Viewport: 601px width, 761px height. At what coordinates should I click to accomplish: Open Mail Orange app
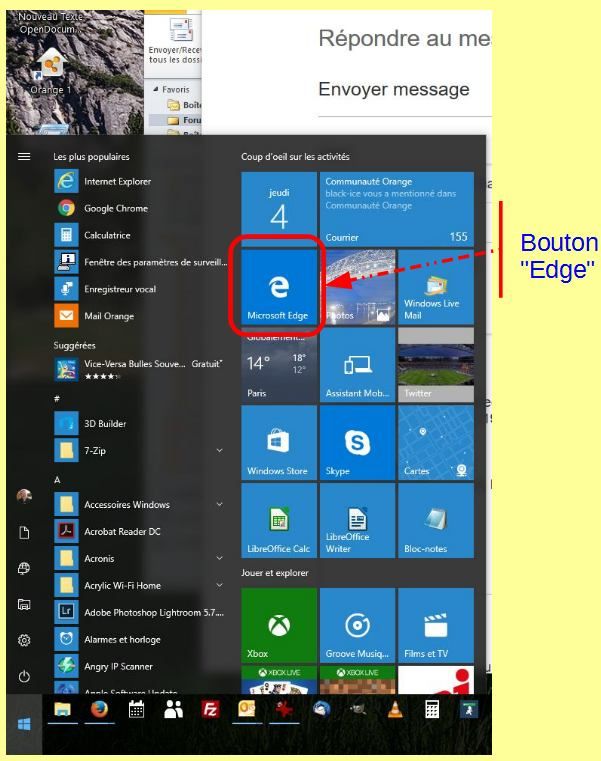[140, 316]
